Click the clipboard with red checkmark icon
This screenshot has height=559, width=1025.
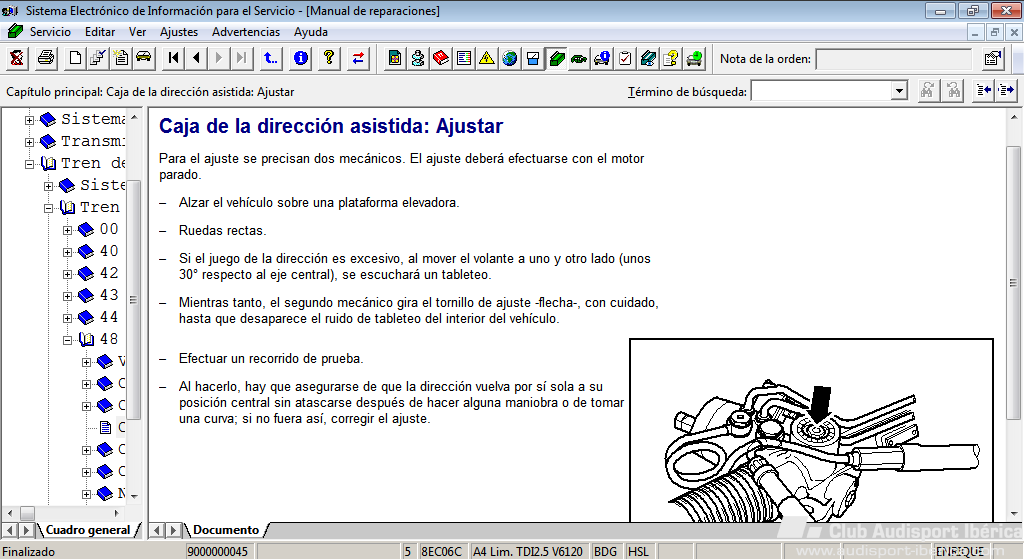(625, 59)
